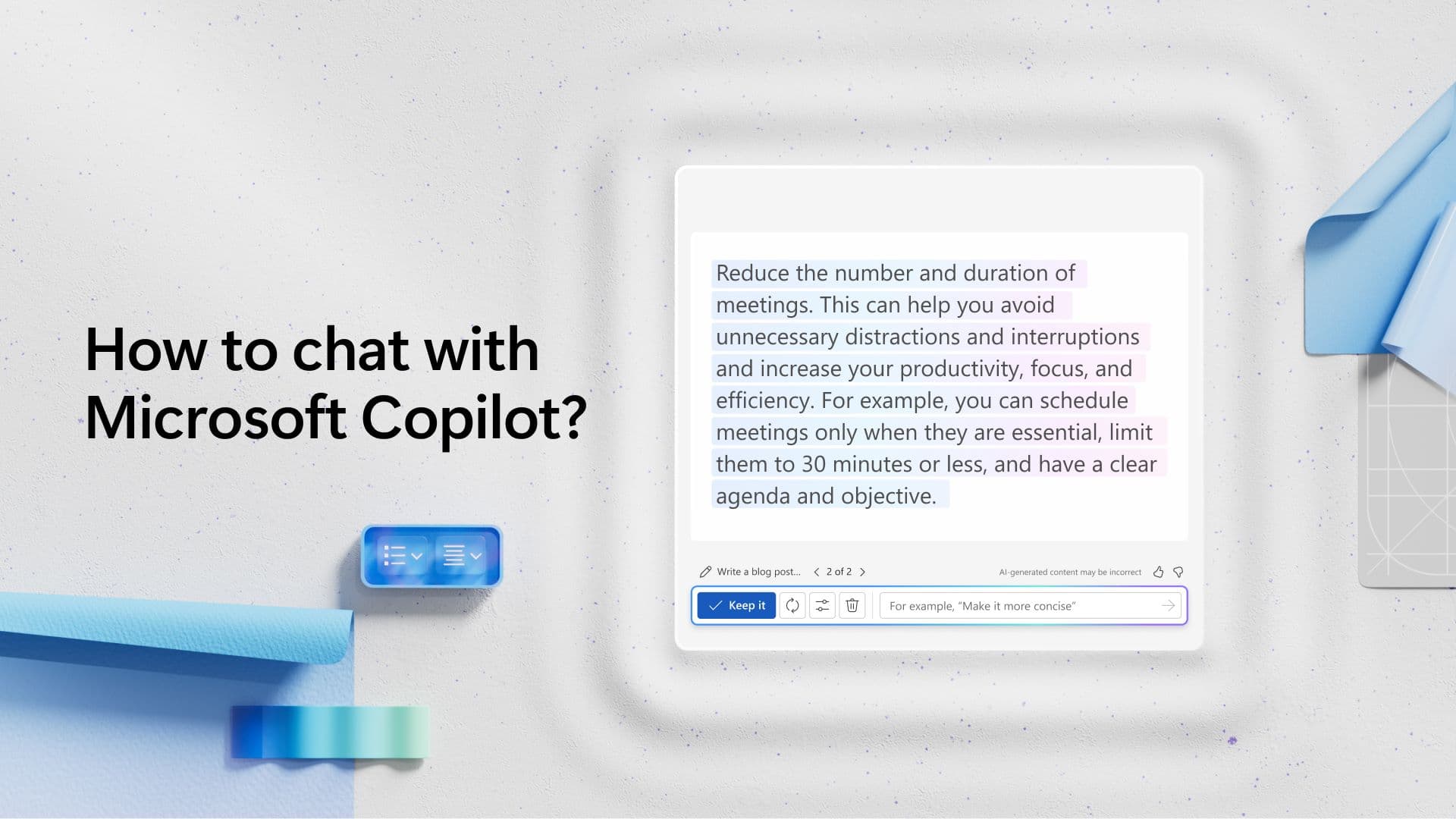Click the bulleted list format toggle

click(402, 555)
